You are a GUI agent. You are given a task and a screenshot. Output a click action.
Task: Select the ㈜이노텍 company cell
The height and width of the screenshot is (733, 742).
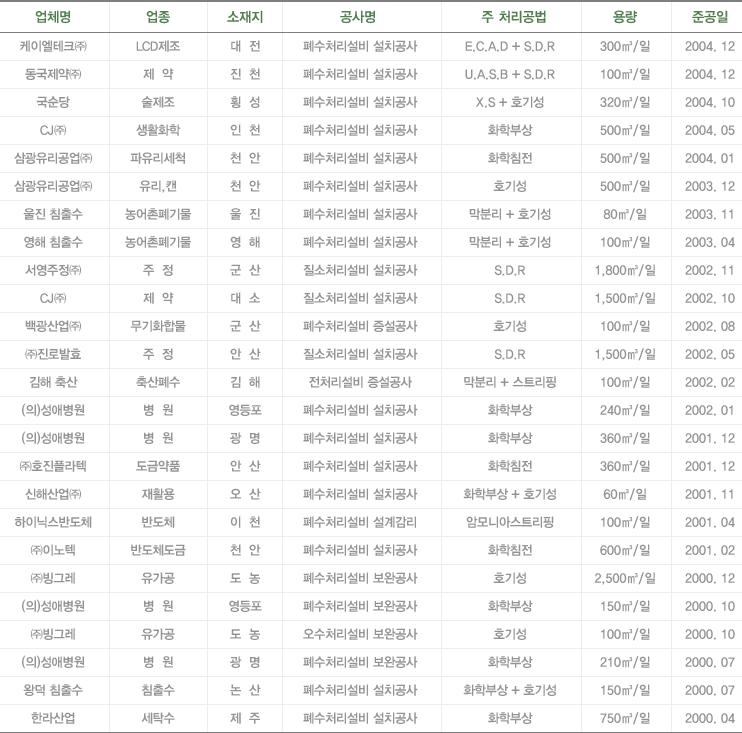click(x=53, y=549)
